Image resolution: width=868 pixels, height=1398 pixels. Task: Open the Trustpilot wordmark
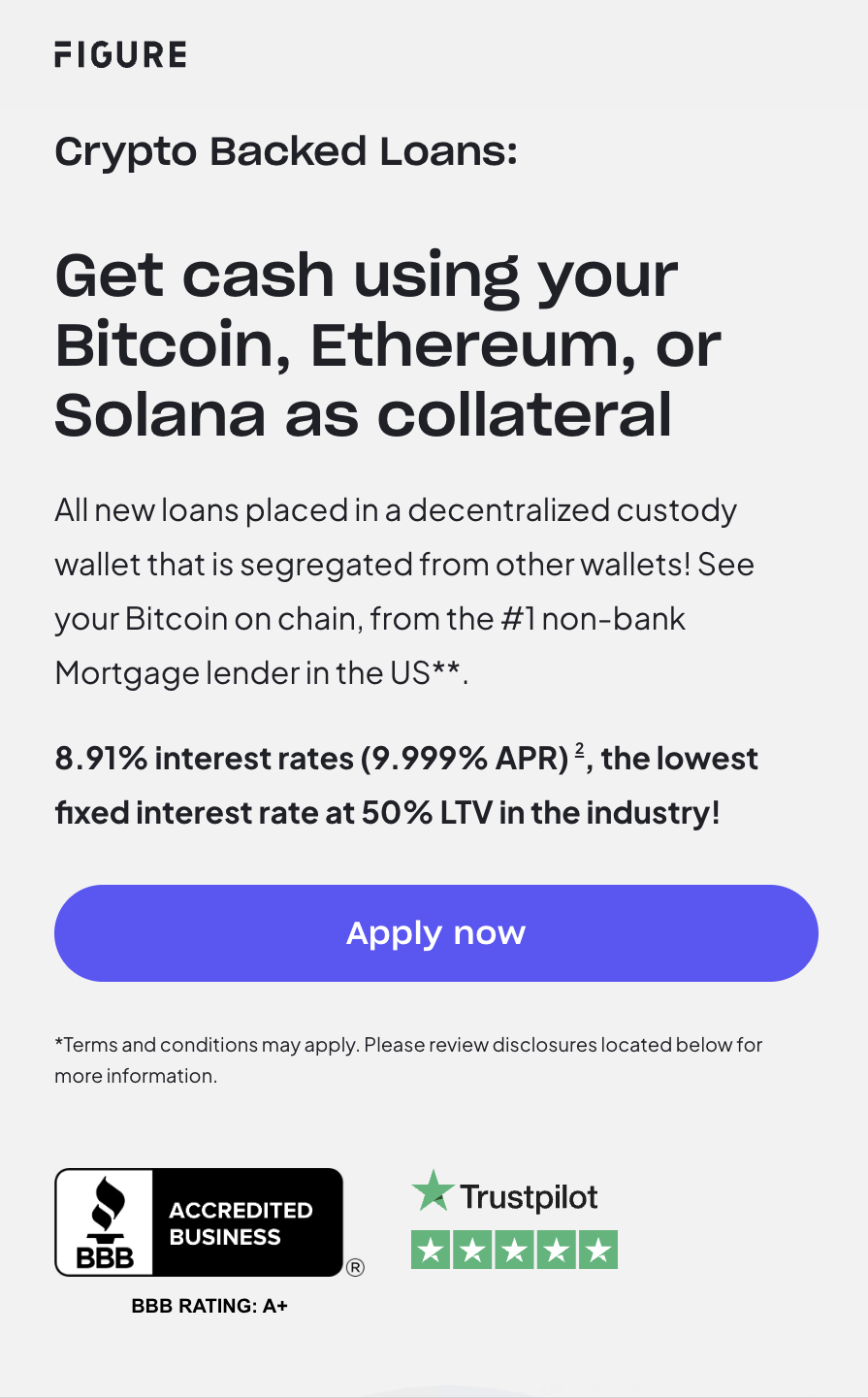[529, 1197]
